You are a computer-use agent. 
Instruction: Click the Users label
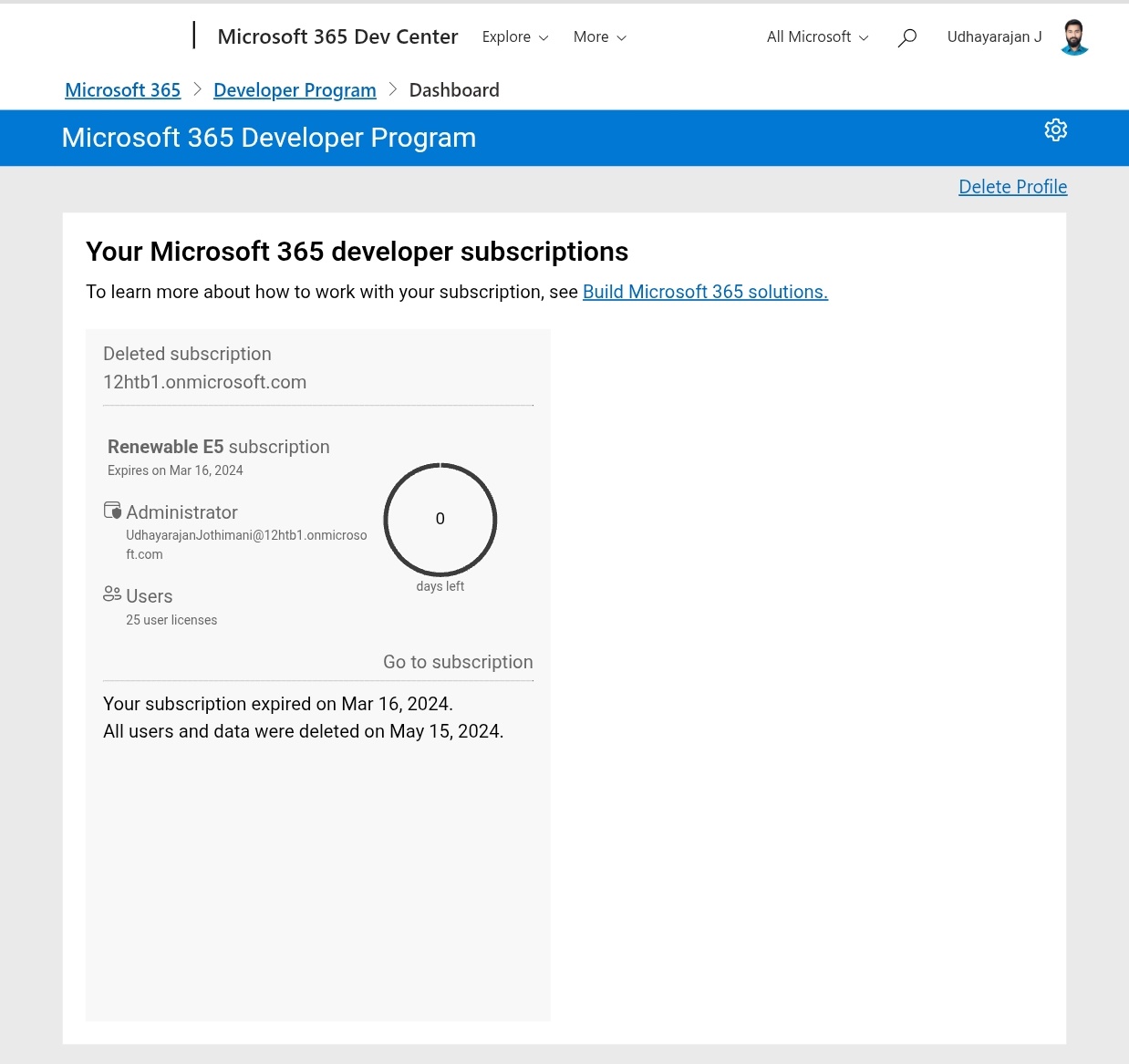pyautogui.click(x=150, y=596)
